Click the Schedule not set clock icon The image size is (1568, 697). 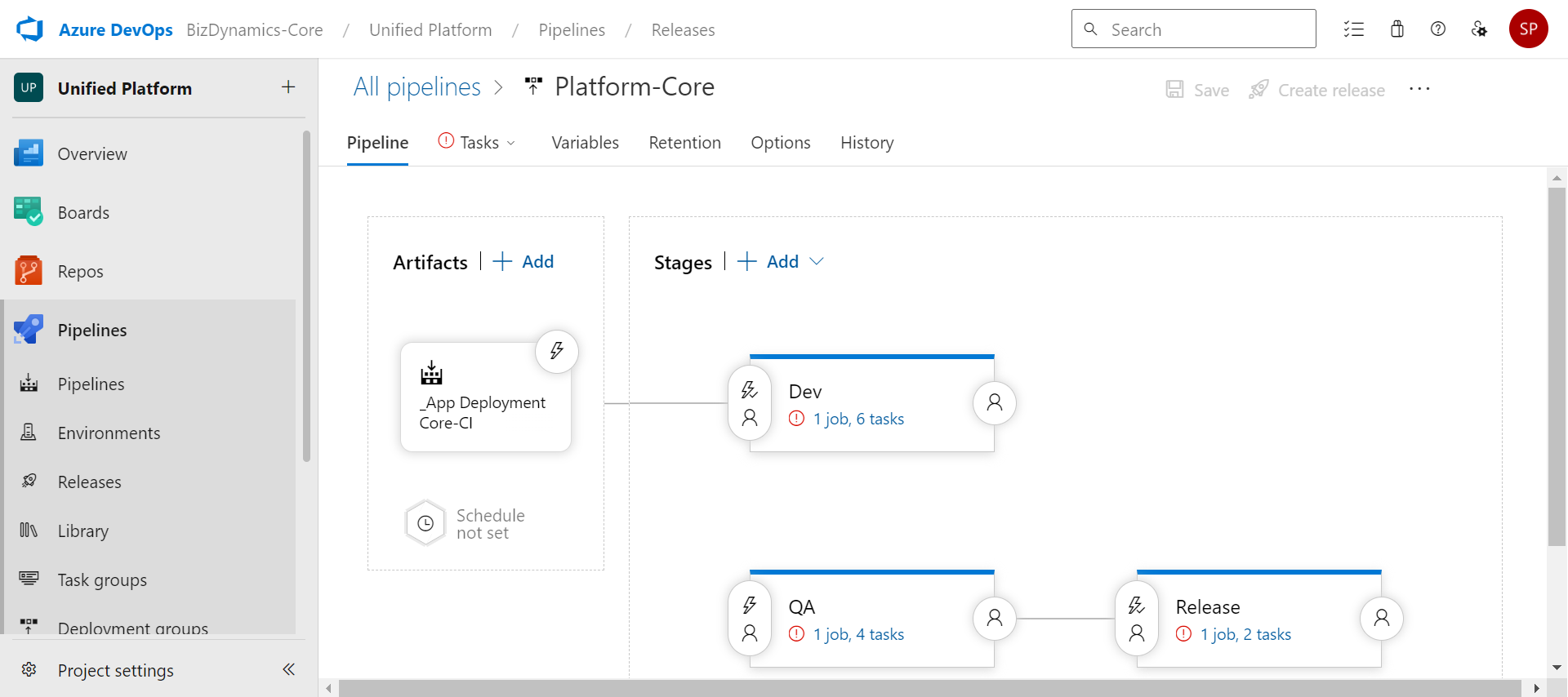pos(425,523)
